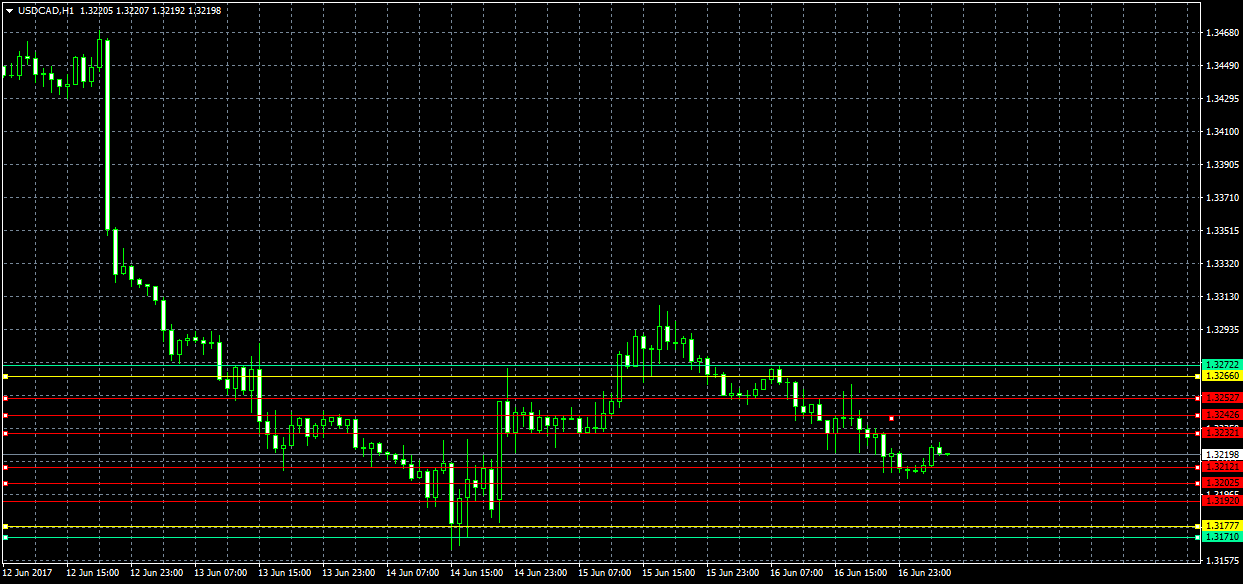This screenshot has width=1243, height=584.
Task: Select right-edge handle of yellow 1.31777 line
Action: click(1198, 526)
